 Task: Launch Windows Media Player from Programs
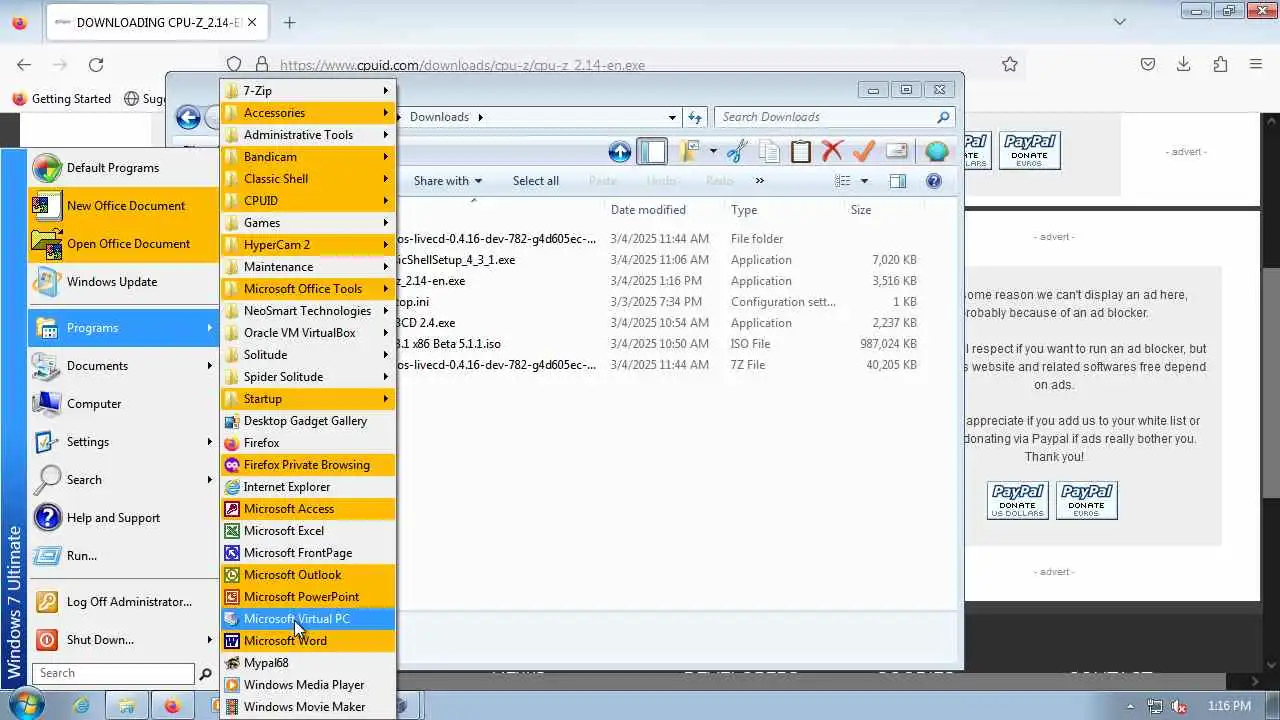pos(308,685)
